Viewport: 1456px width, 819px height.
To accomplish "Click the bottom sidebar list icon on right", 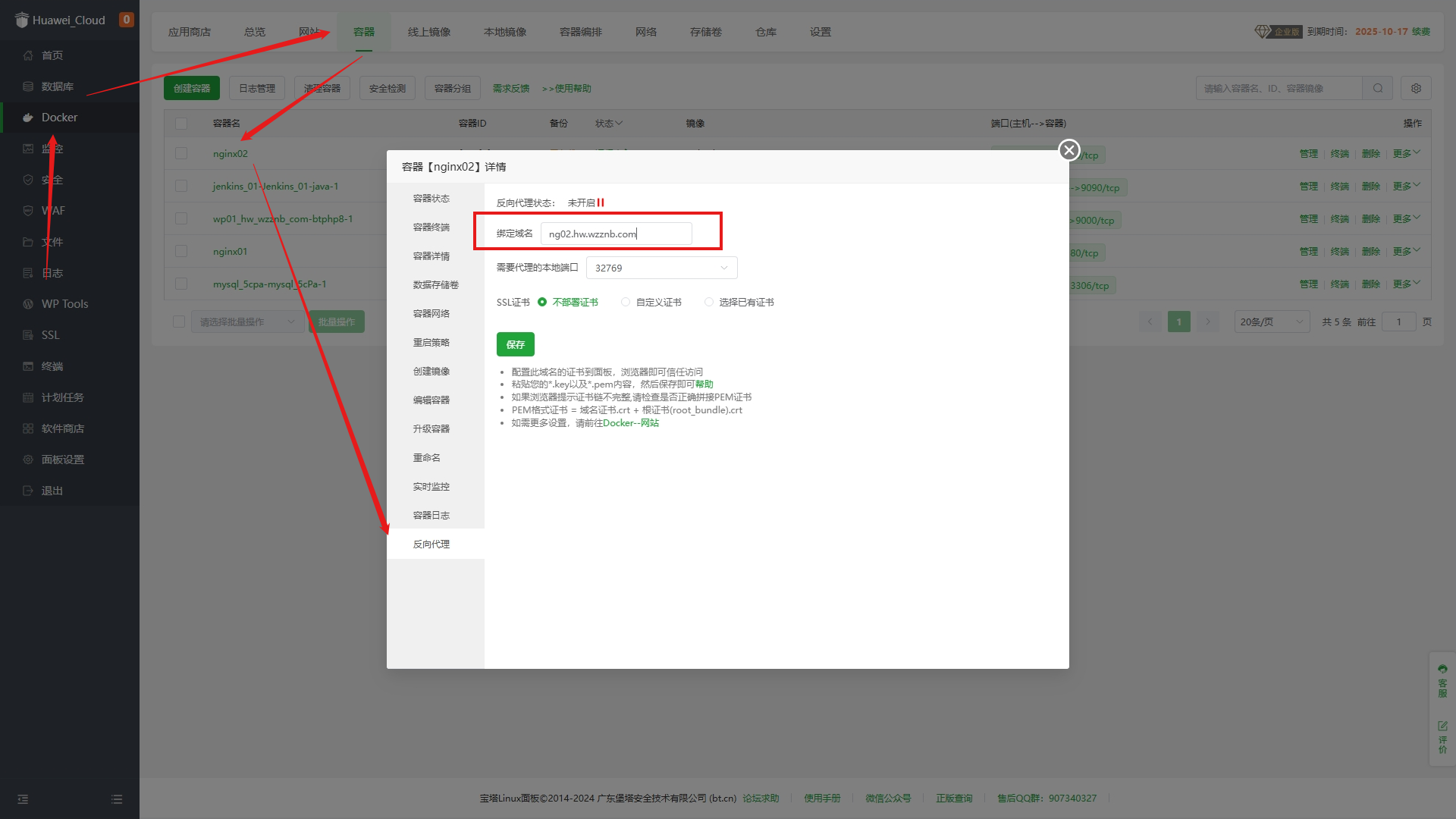I will coord(117,799).
